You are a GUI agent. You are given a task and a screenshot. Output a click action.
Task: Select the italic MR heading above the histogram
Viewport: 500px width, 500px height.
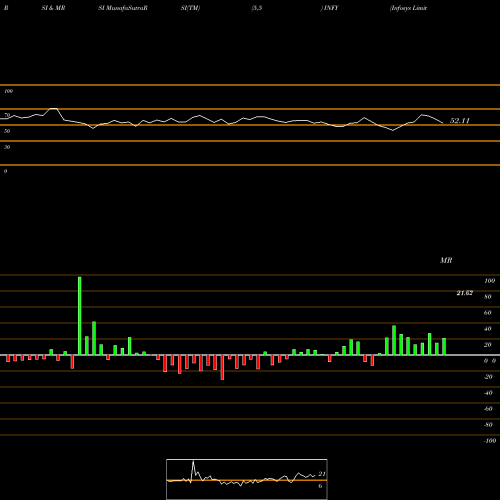(x=446, y=260)
